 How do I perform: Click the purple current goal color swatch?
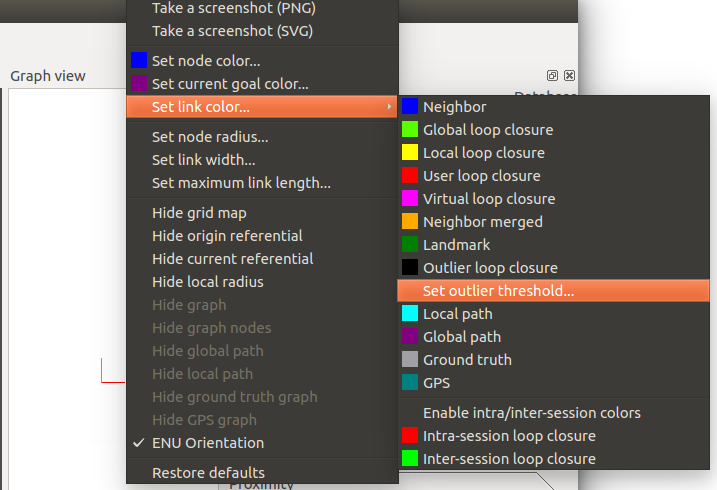tap(140, 84)
